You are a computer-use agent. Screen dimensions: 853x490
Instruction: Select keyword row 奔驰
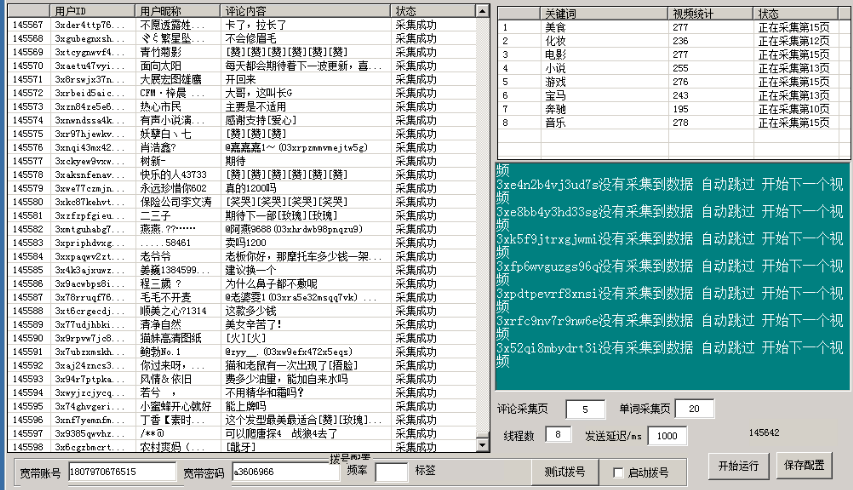pos(669,109)
